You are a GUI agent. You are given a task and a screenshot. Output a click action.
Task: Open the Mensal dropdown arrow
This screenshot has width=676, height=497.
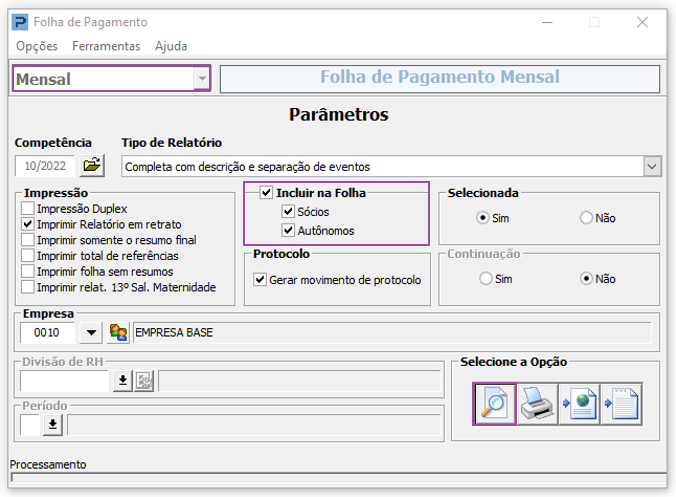point(202,78)
